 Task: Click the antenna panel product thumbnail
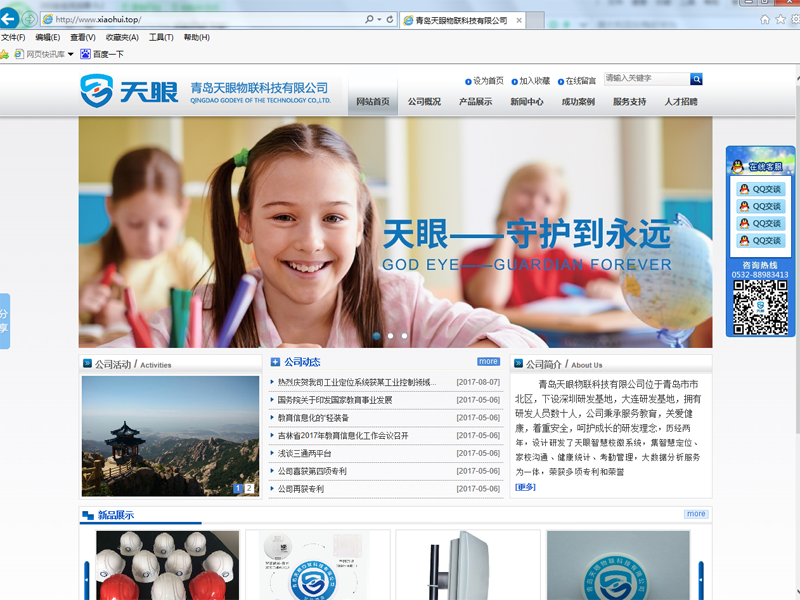click(468, 565)
